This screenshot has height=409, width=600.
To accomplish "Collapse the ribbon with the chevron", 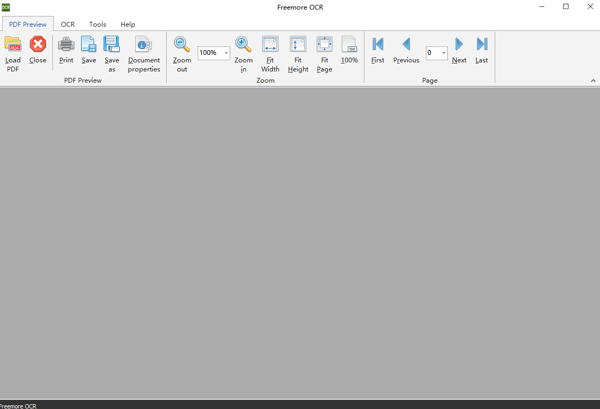I will tap(592, 81).
